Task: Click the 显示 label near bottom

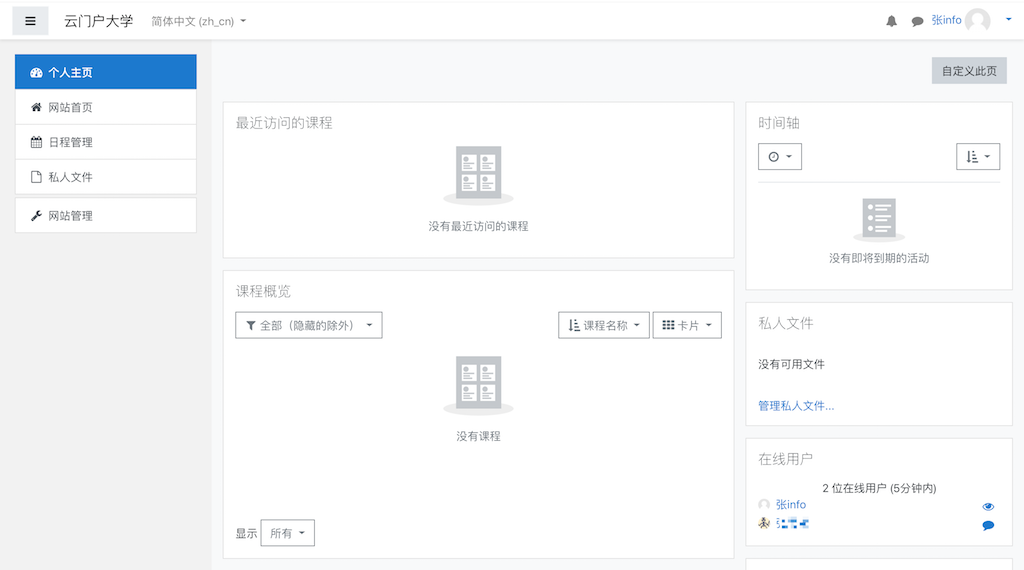Action: (246, 533)
